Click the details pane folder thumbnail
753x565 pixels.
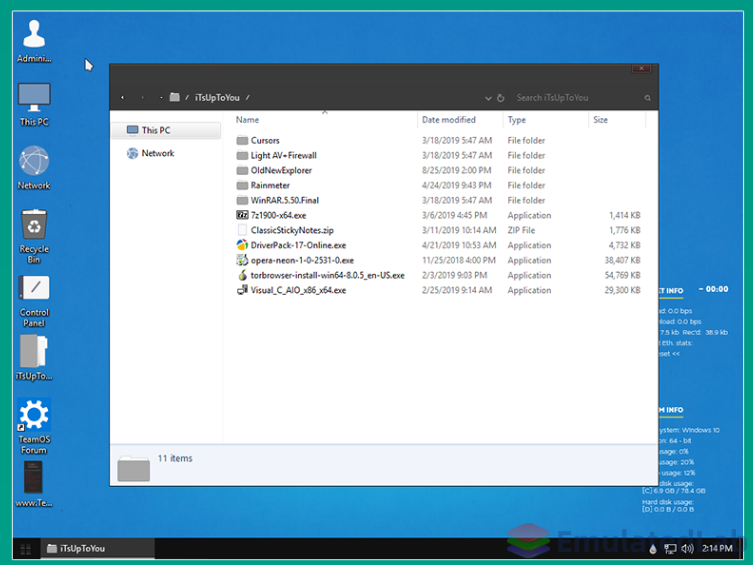pos(134,468)
